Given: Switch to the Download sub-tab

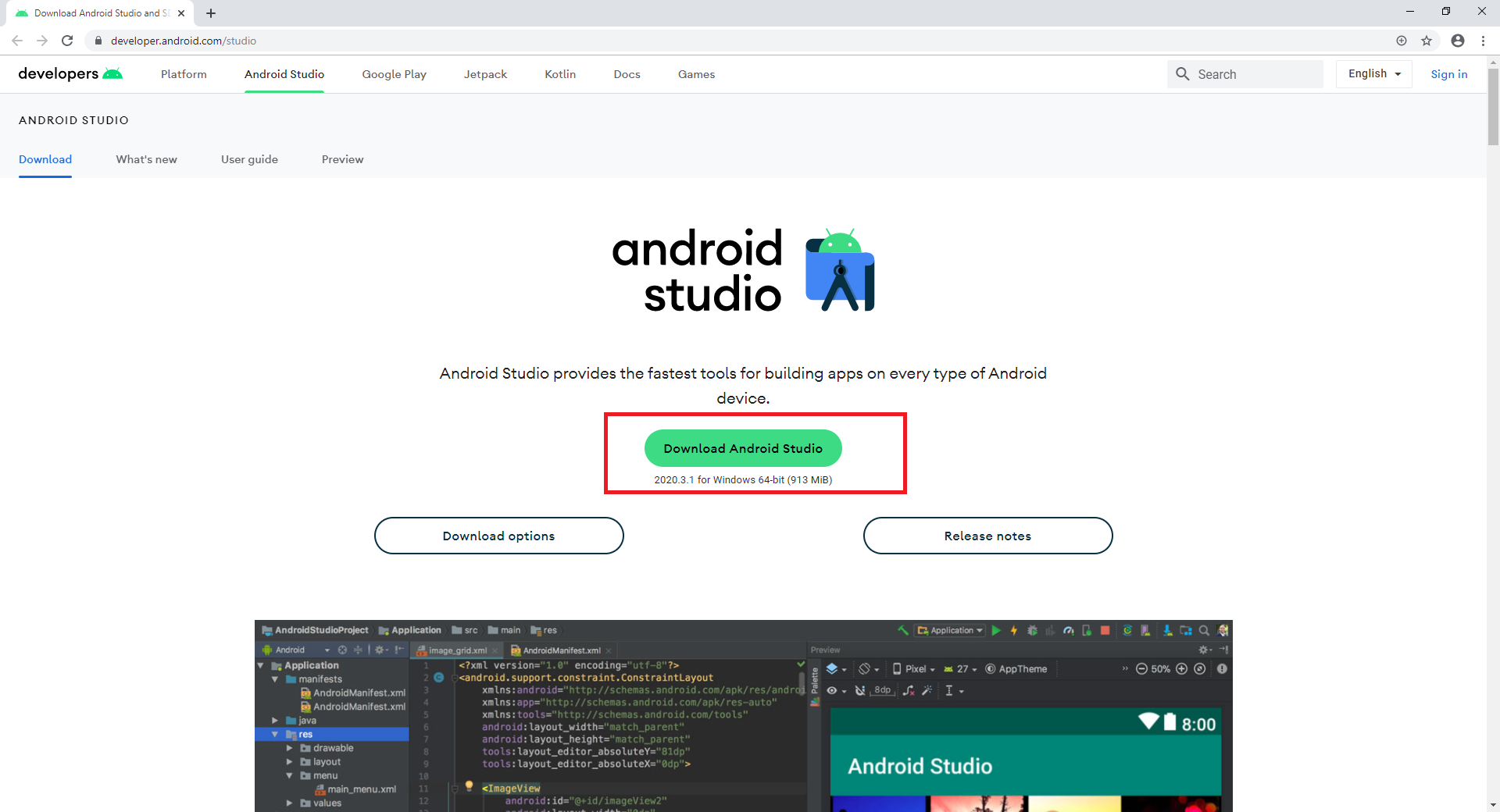Looking at the screenshot, I should tap(45, 159).
